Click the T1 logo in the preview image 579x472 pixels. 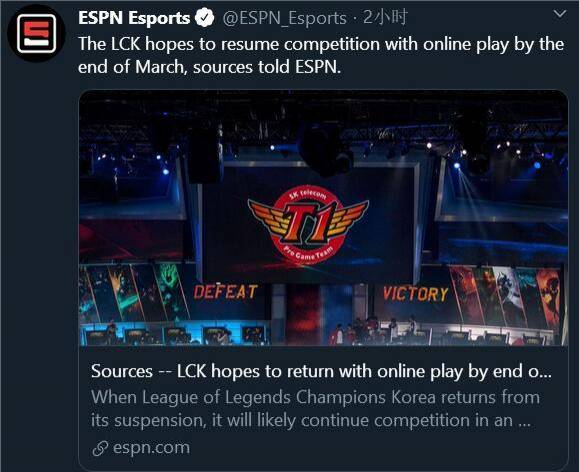tap(308, 225)
